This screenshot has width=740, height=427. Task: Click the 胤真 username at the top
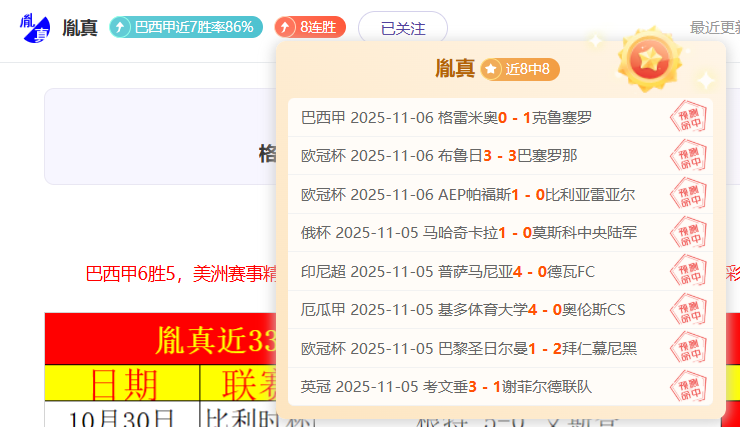click(79, 28)
